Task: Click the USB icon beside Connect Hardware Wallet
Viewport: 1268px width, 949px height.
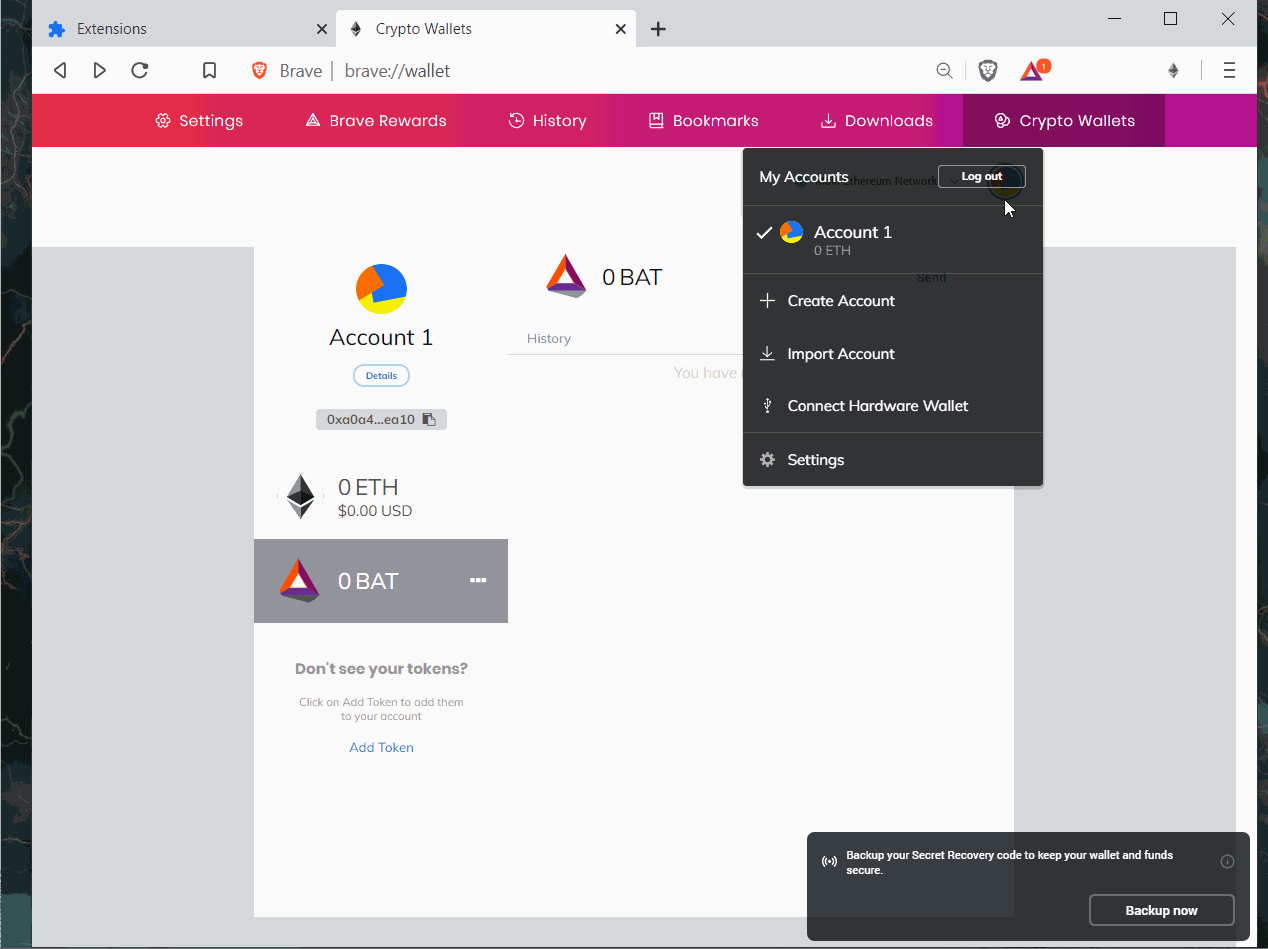Action: (768, 406)
